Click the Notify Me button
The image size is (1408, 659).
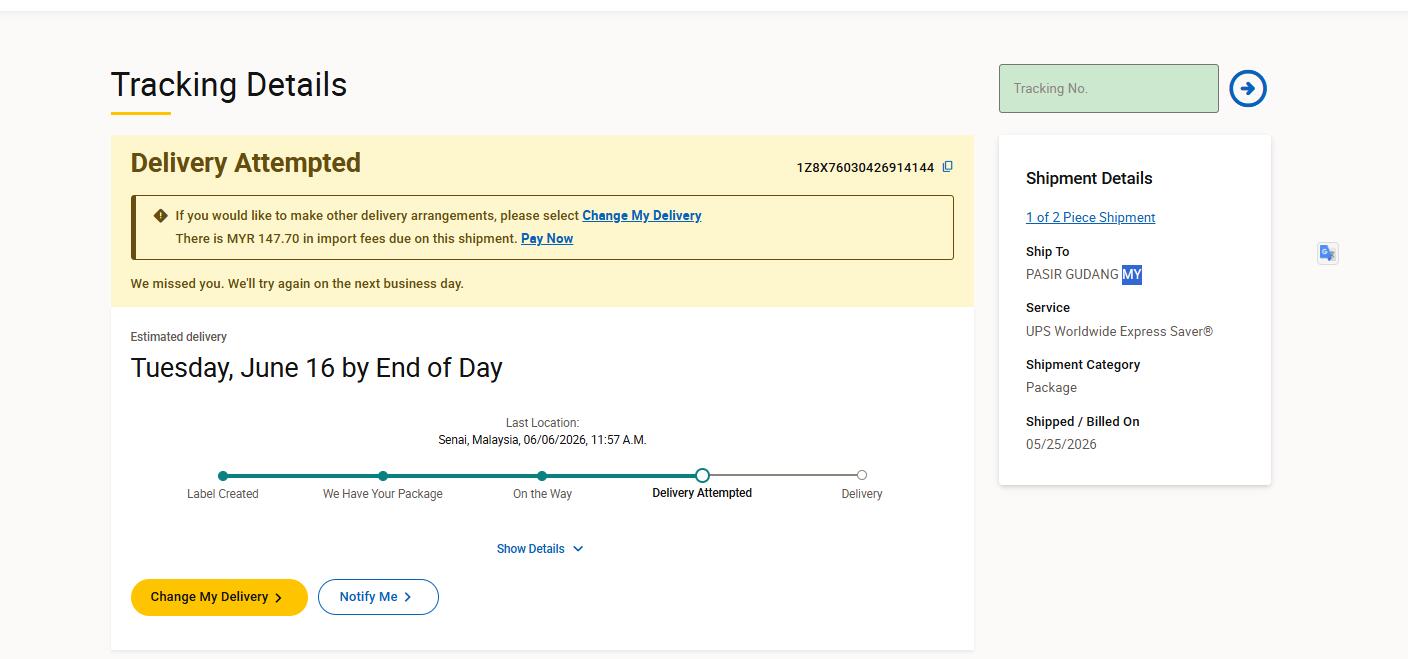tap(378, 597)
